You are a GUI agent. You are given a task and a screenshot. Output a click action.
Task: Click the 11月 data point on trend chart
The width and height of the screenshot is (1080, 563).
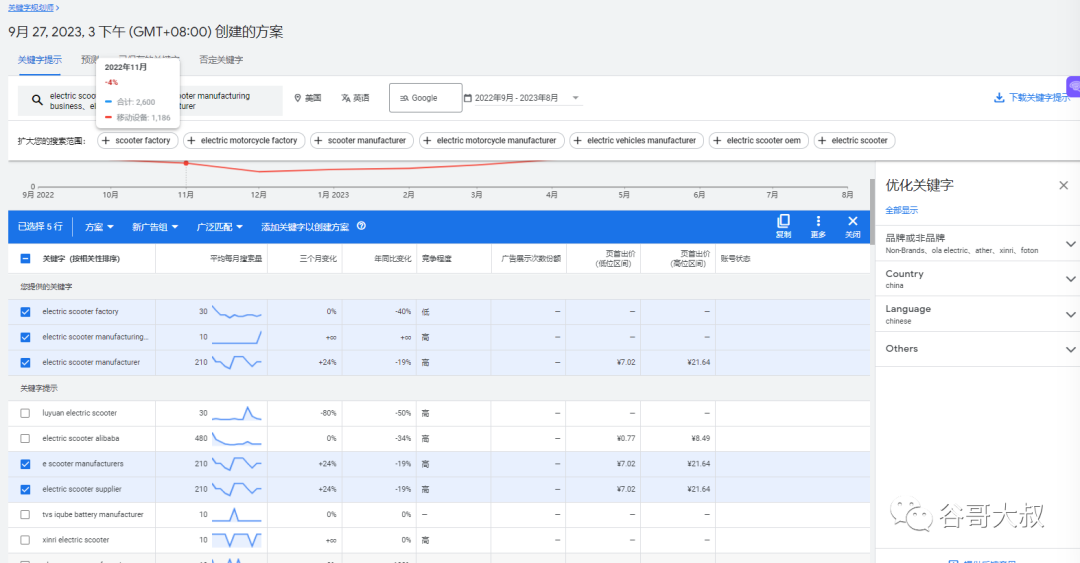[186, 163]
